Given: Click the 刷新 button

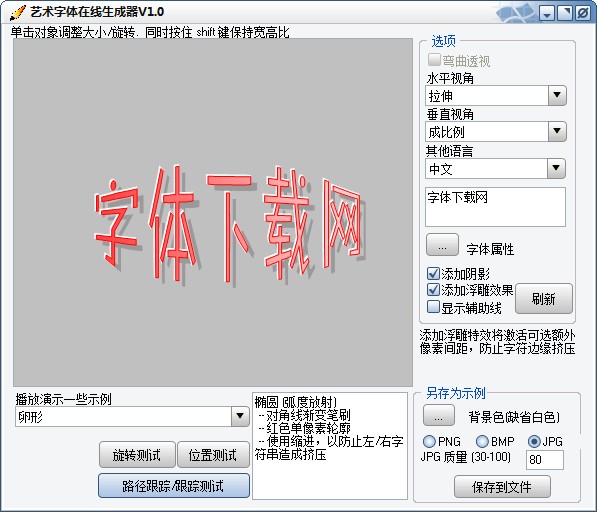Looking at the screenshot, I should (544, 298).
